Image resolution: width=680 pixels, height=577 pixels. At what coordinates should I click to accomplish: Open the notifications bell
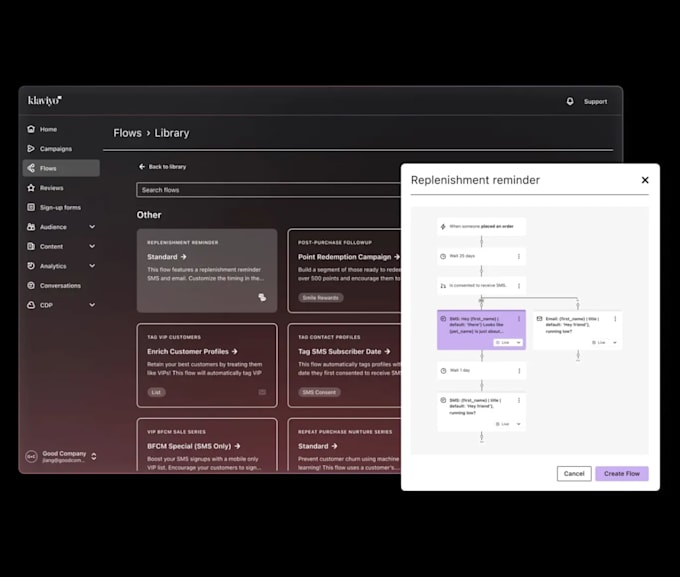pos(570,101)
